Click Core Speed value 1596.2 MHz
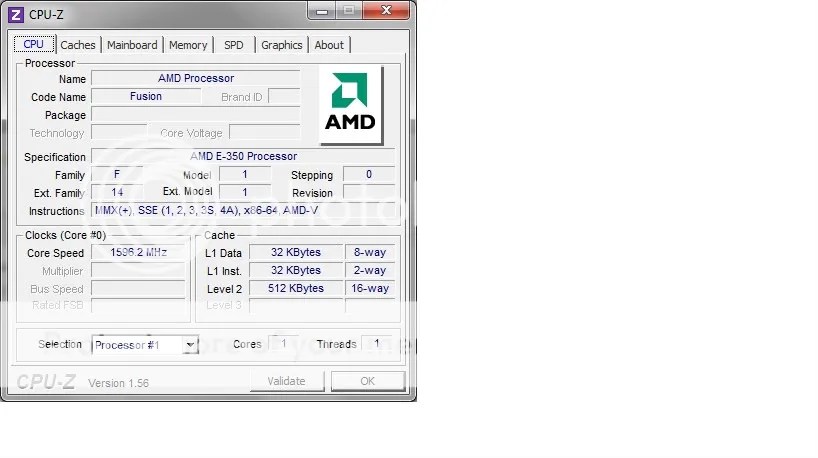 (x=138, y=252)
